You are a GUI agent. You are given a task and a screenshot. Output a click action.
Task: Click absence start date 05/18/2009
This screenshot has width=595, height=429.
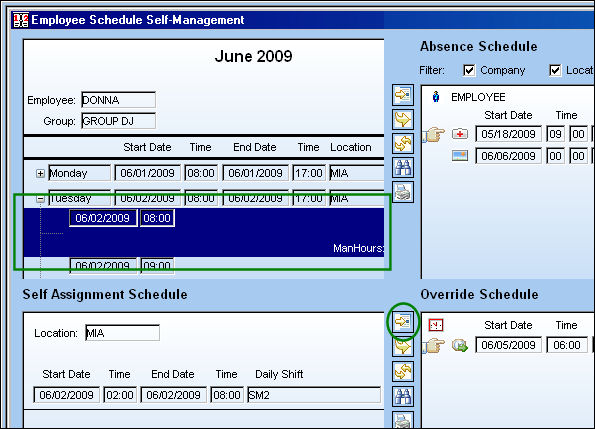(508, 134)
